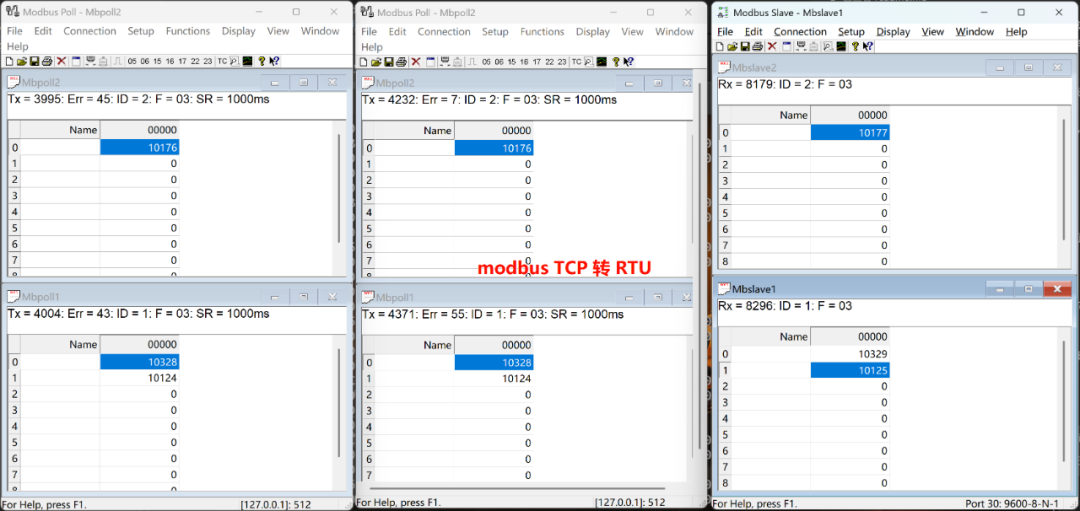Select value 10176 in left window's Mbpoll2
The image size is (1080, 511).
click(140, 147)
